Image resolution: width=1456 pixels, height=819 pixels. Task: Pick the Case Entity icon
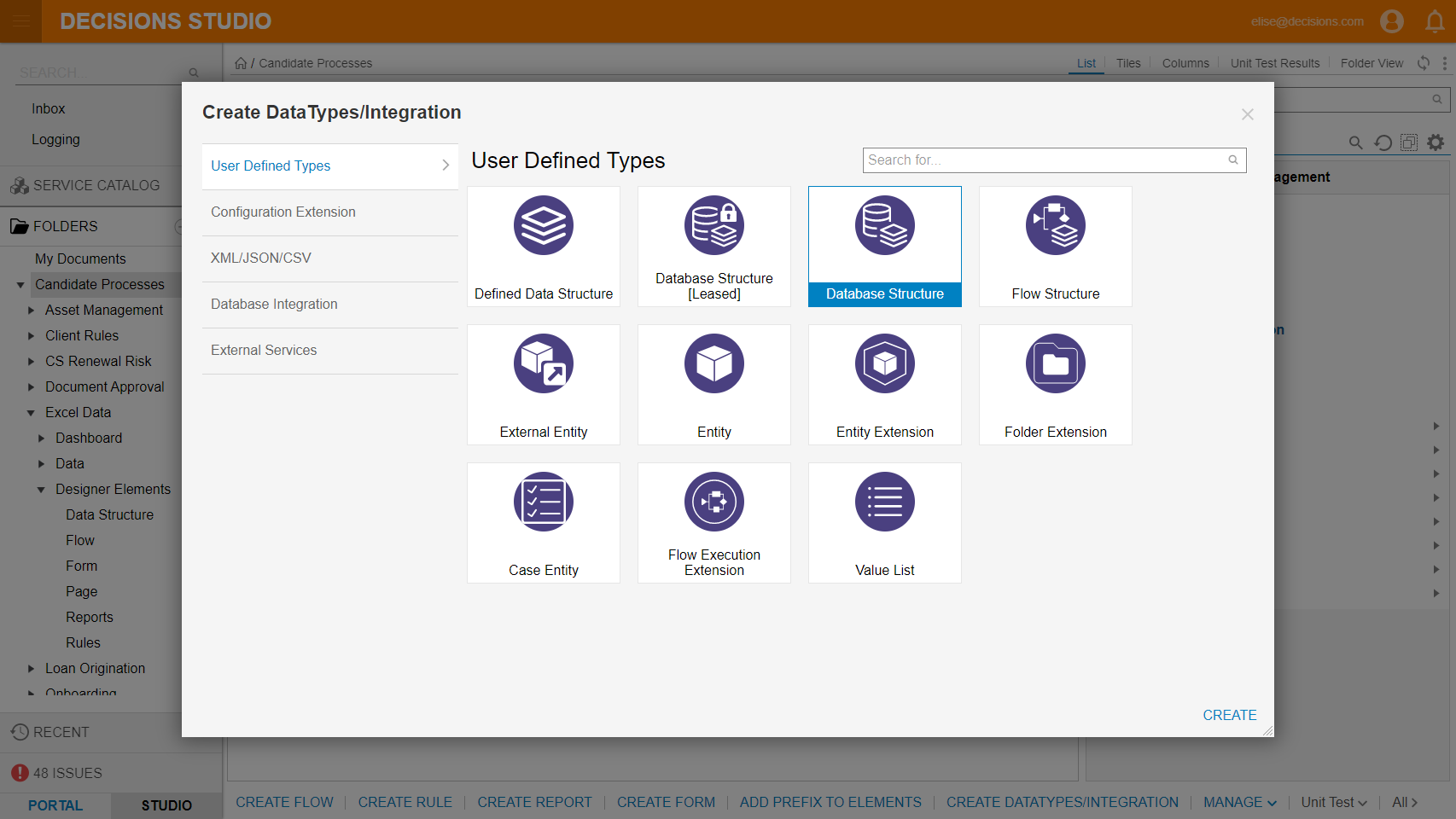click(x=544, y=502)
